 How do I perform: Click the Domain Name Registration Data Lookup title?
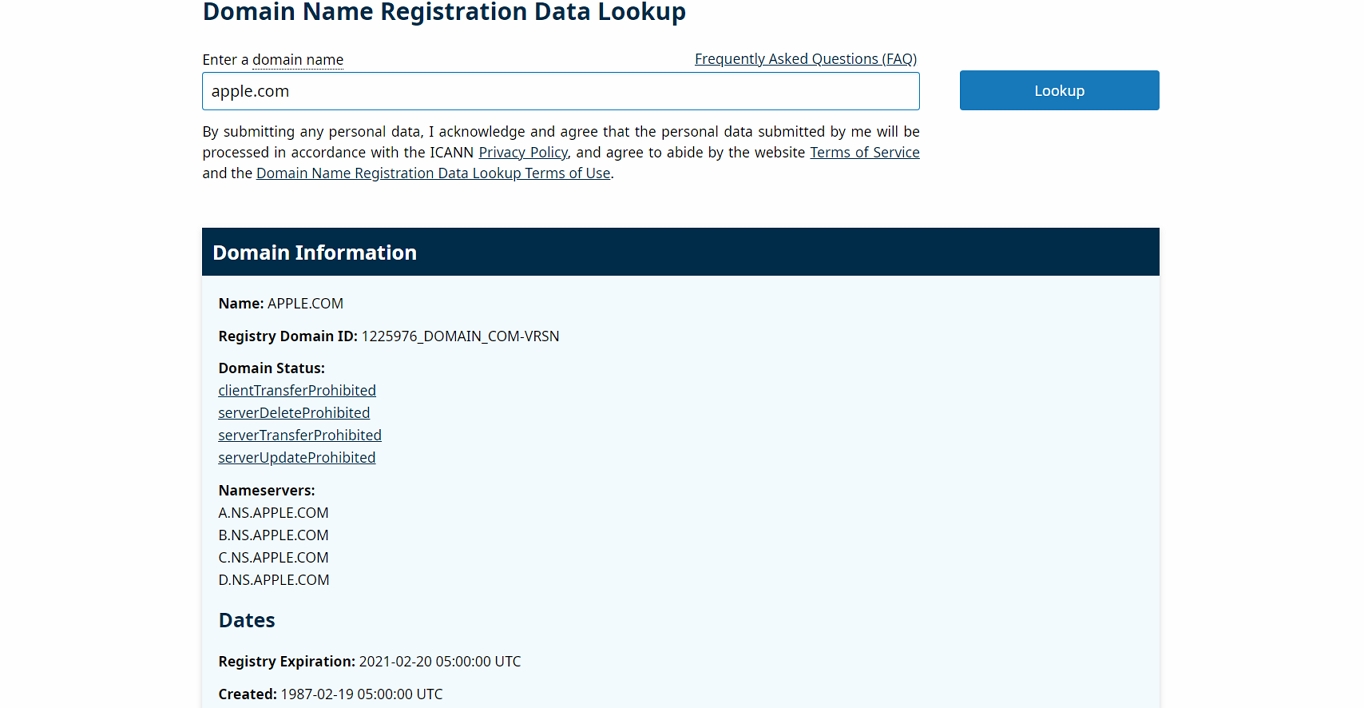tap(444, 12)
